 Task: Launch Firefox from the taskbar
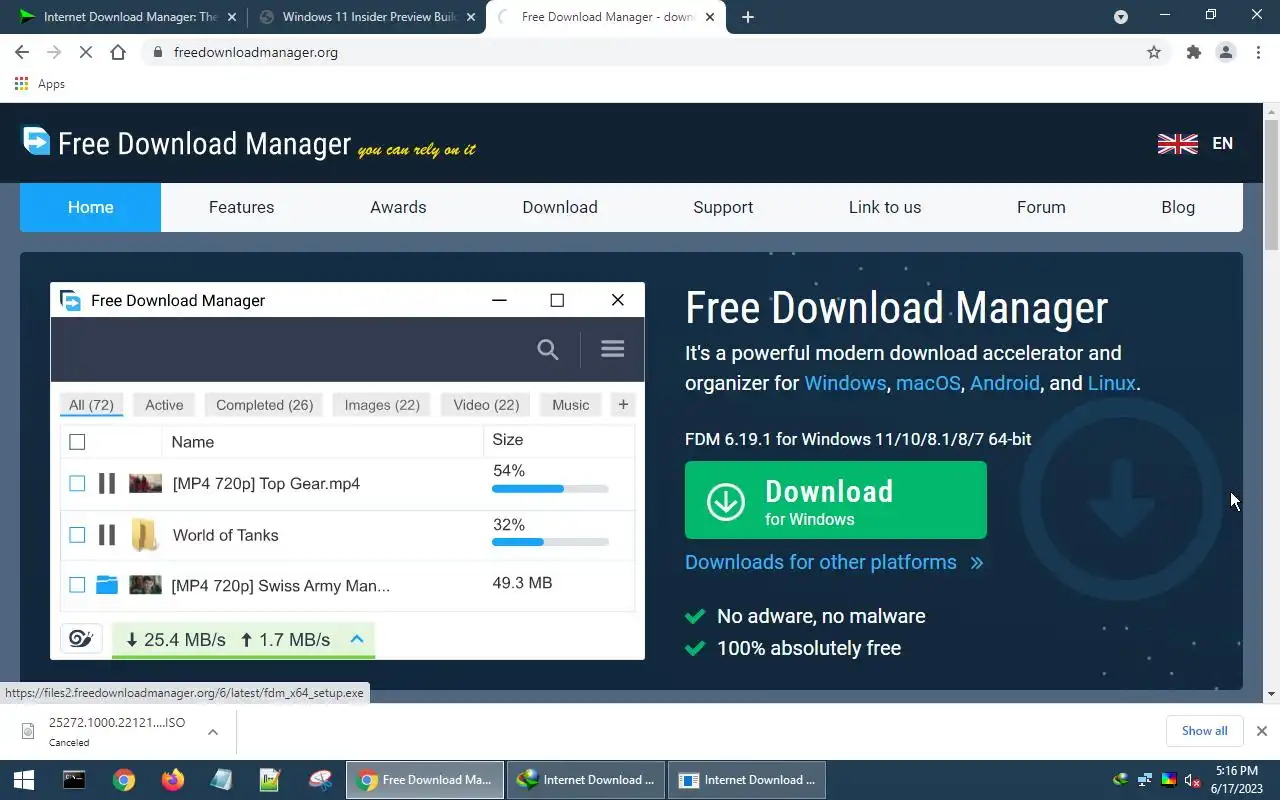(x=173, y=780)
